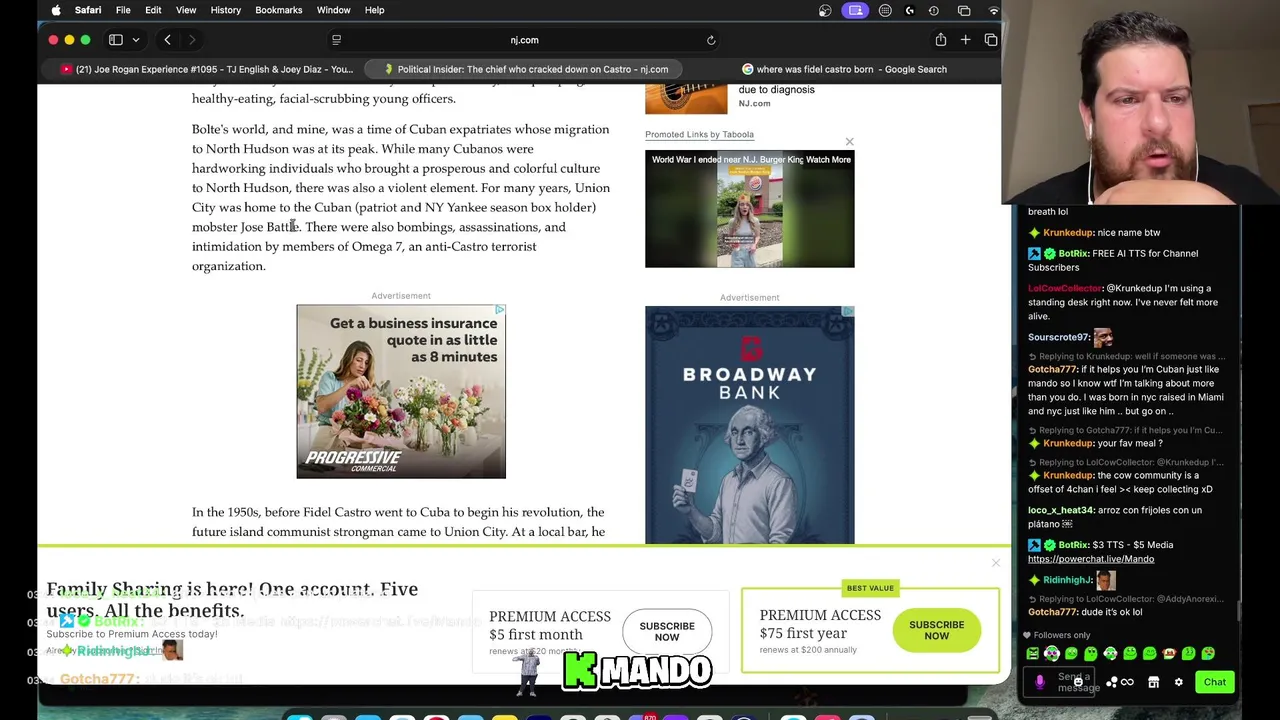Play the World War I Burger King video
Viewport: 1280px width, 720px height.
[750, 209]
